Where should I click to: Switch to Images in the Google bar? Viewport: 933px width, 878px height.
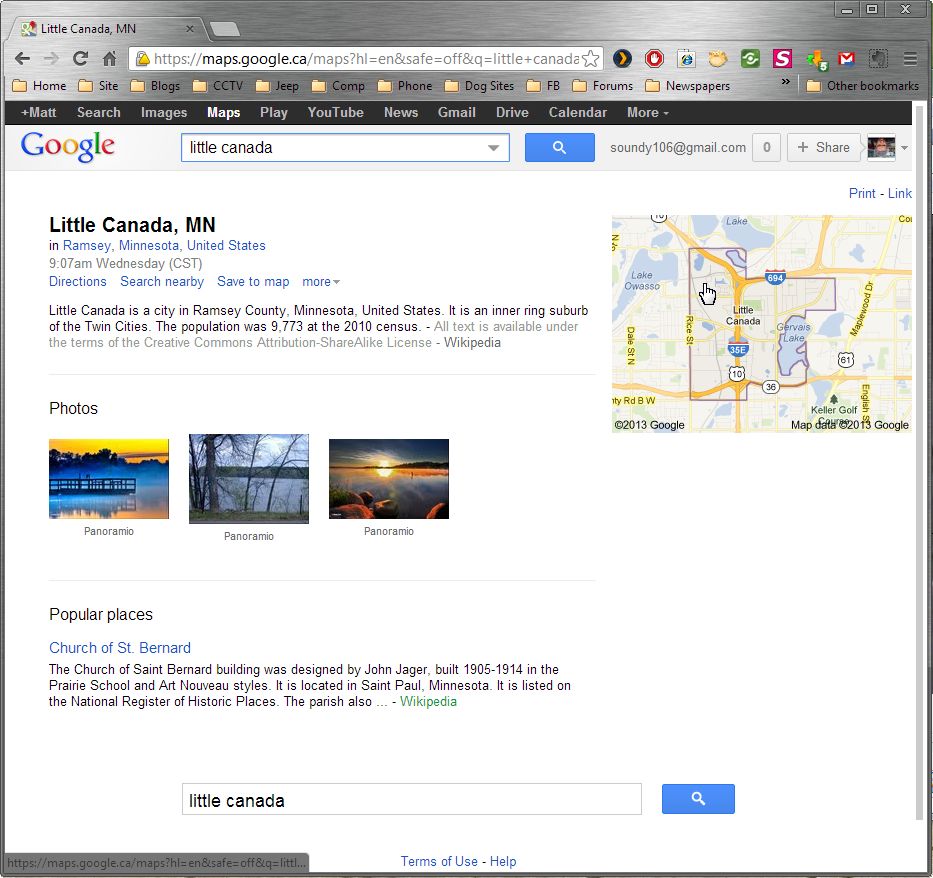tap(164, 112)
